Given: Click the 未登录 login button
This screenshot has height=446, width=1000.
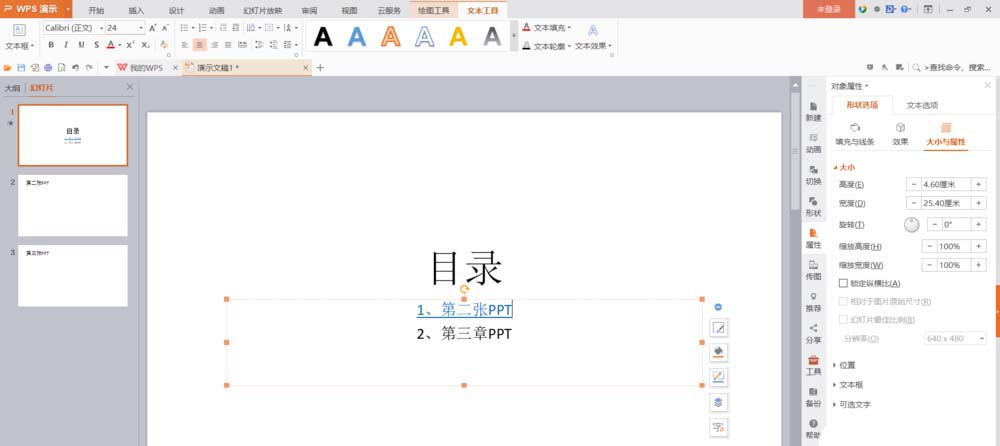Looking at the screenshot, I should point(828,10).
